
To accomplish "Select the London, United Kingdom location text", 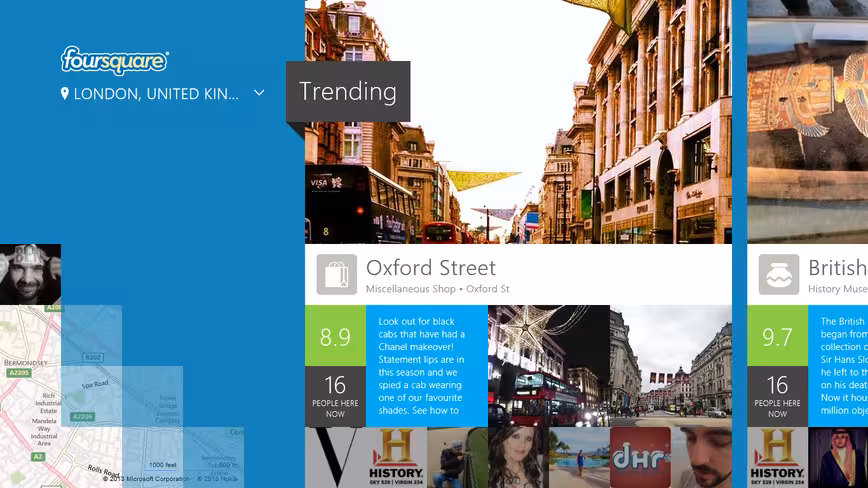I will pos(156,94).
